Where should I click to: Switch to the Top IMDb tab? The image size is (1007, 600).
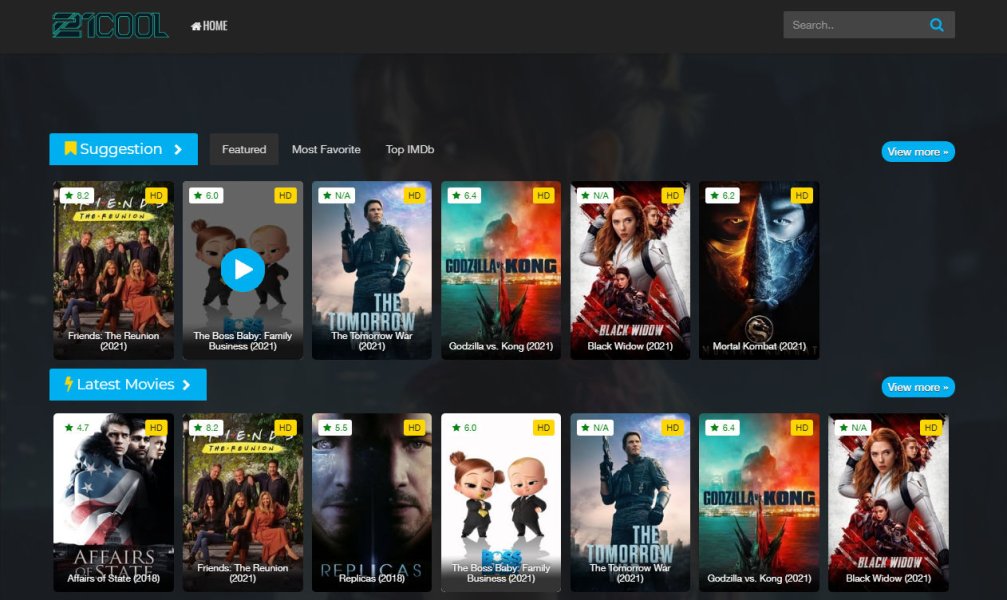(x=410, y=149)
